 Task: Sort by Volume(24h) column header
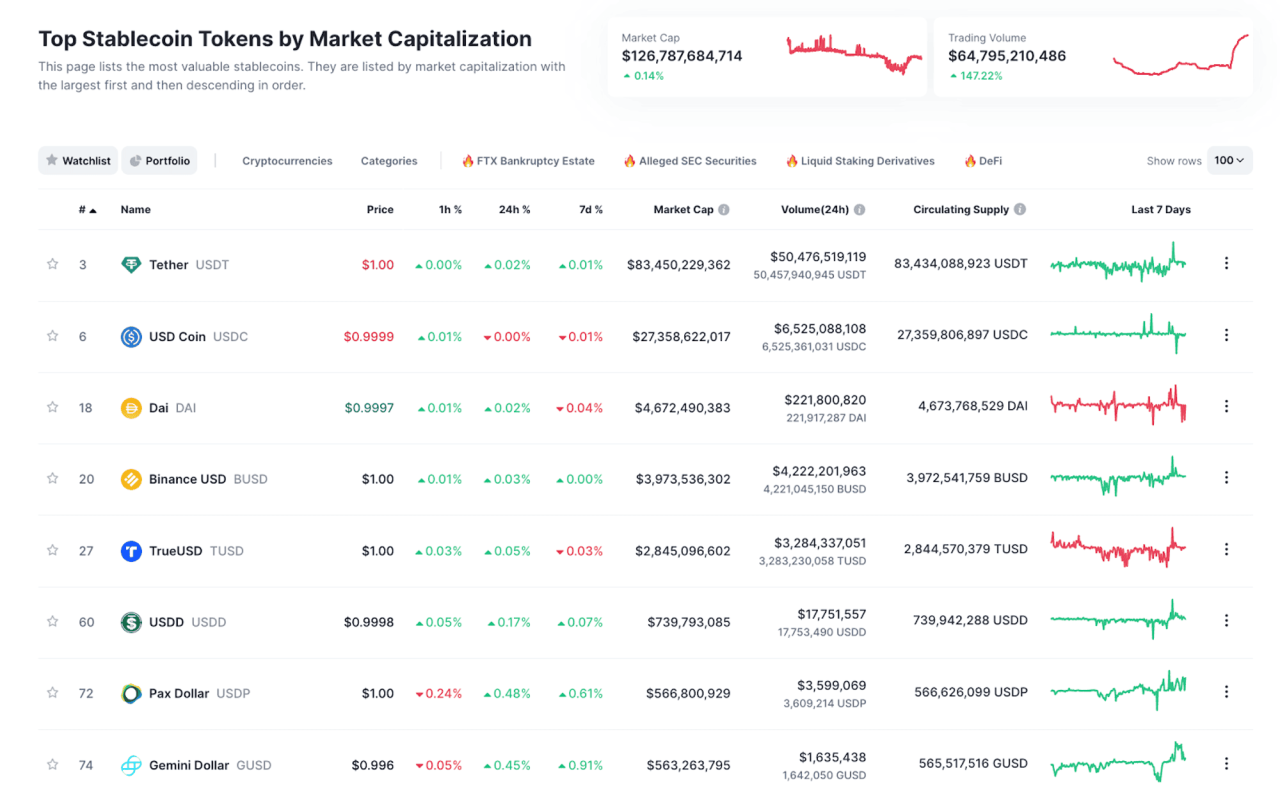[815, 210]
